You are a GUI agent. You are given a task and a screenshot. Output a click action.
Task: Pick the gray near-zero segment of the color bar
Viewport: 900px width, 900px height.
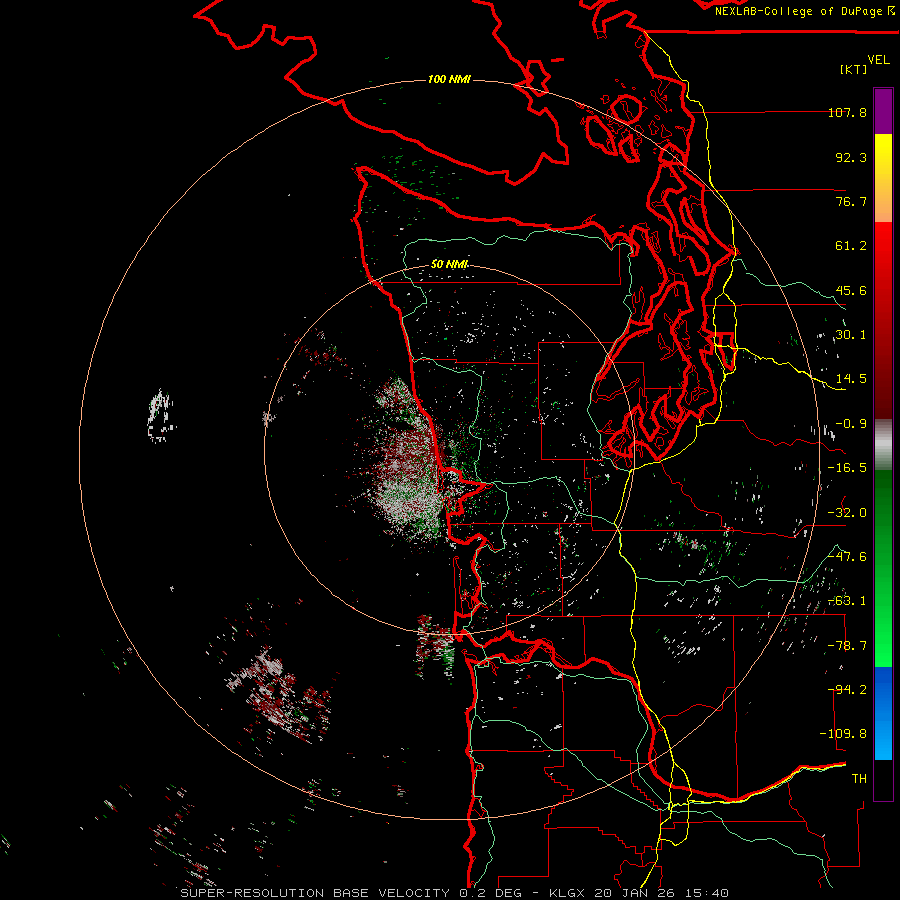coord(883,445)
